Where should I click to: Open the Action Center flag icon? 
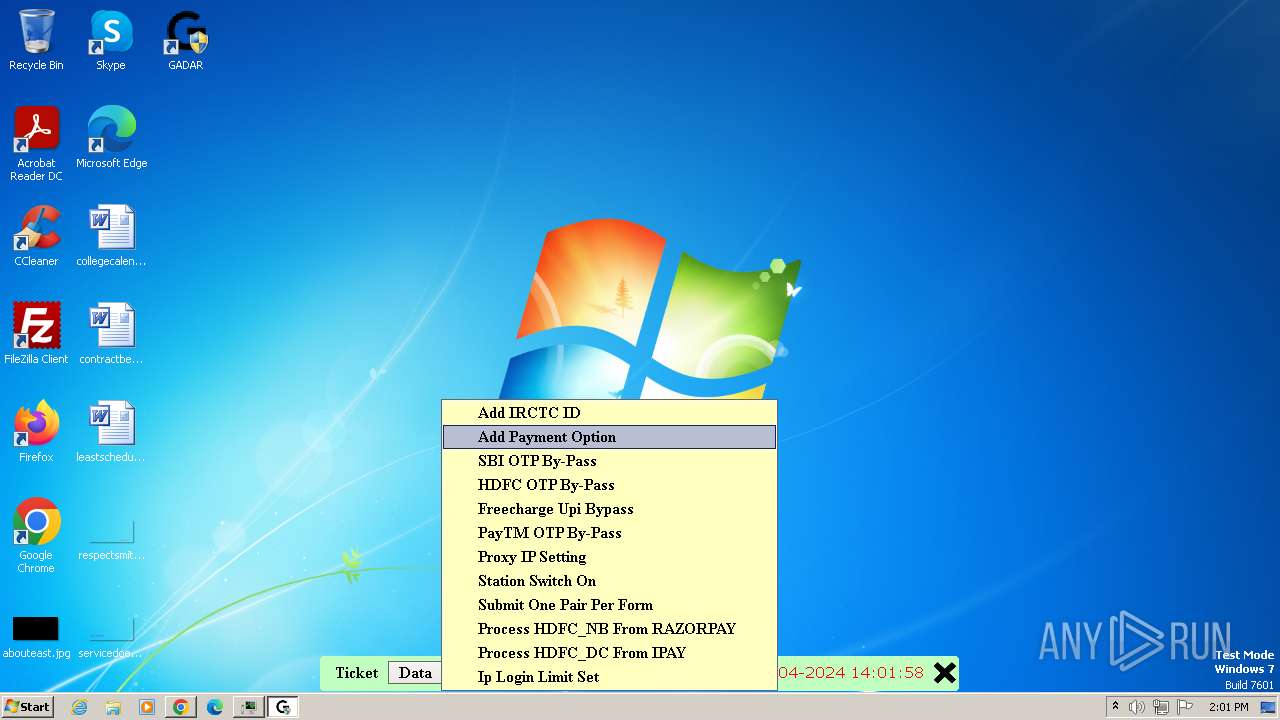[x=1183, y=707]
